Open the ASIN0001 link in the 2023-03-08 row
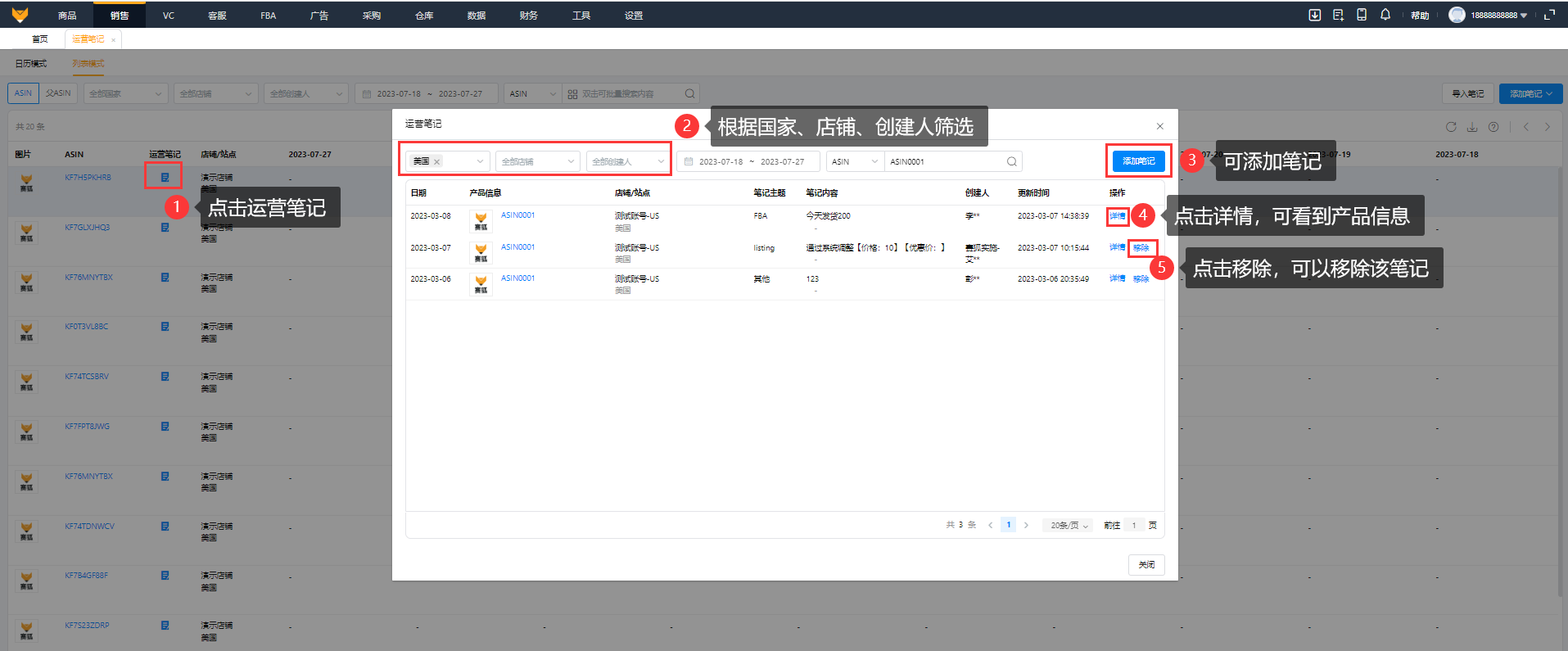Screen dimensions: 1568x651 [517, 215]
